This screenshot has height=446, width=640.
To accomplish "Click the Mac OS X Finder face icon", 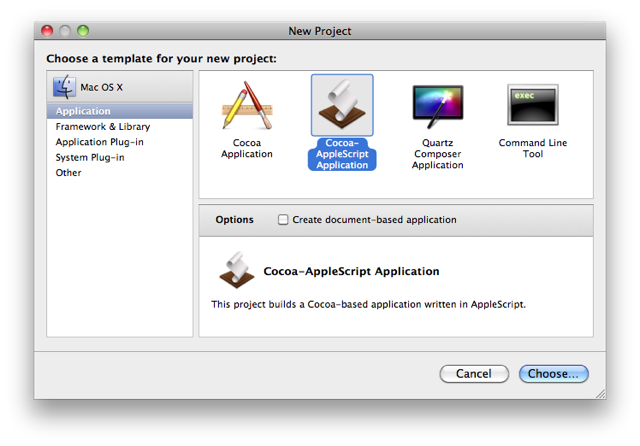I will (66, 87).
